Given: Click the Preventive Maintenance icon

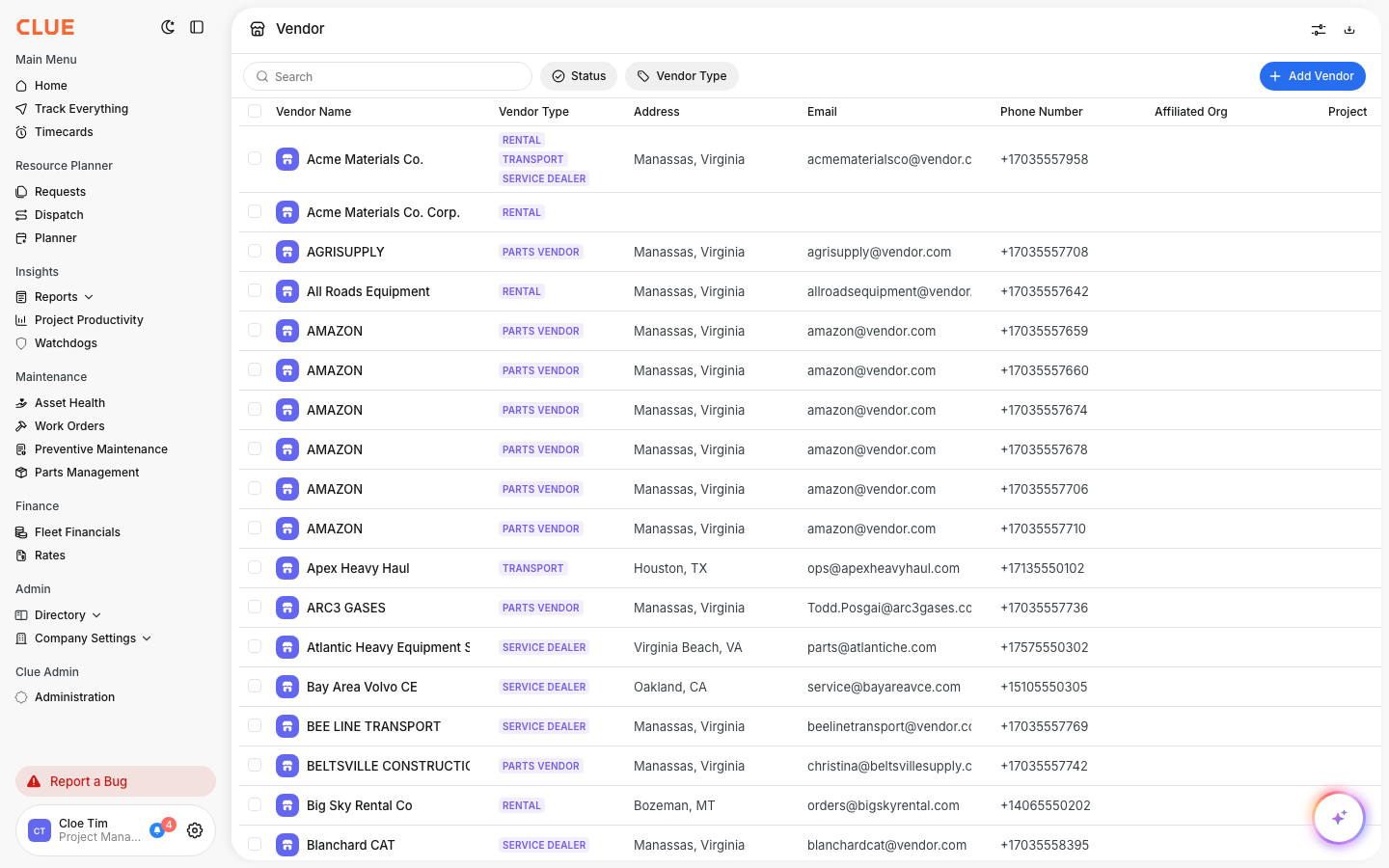Looking at the screenshot, I should coord(21,449).
